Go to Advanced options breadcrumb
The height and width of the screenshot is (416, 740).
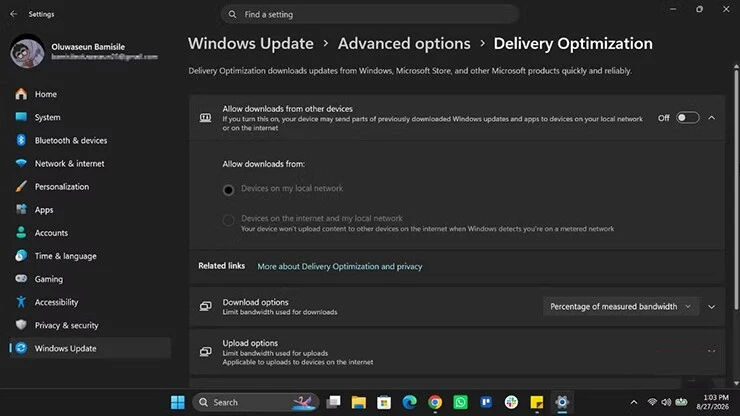pyautogui.click(x=404, y=43)
